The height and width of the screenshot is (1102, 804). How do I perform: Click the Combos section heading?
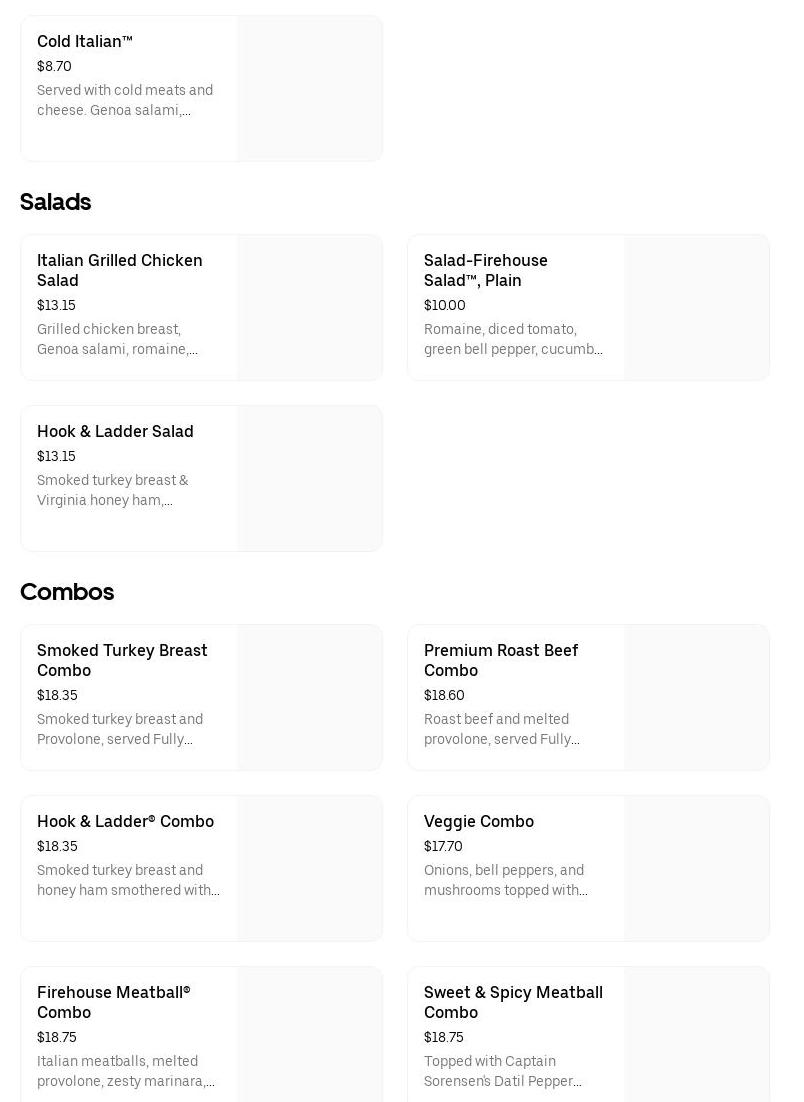(67, 592)
